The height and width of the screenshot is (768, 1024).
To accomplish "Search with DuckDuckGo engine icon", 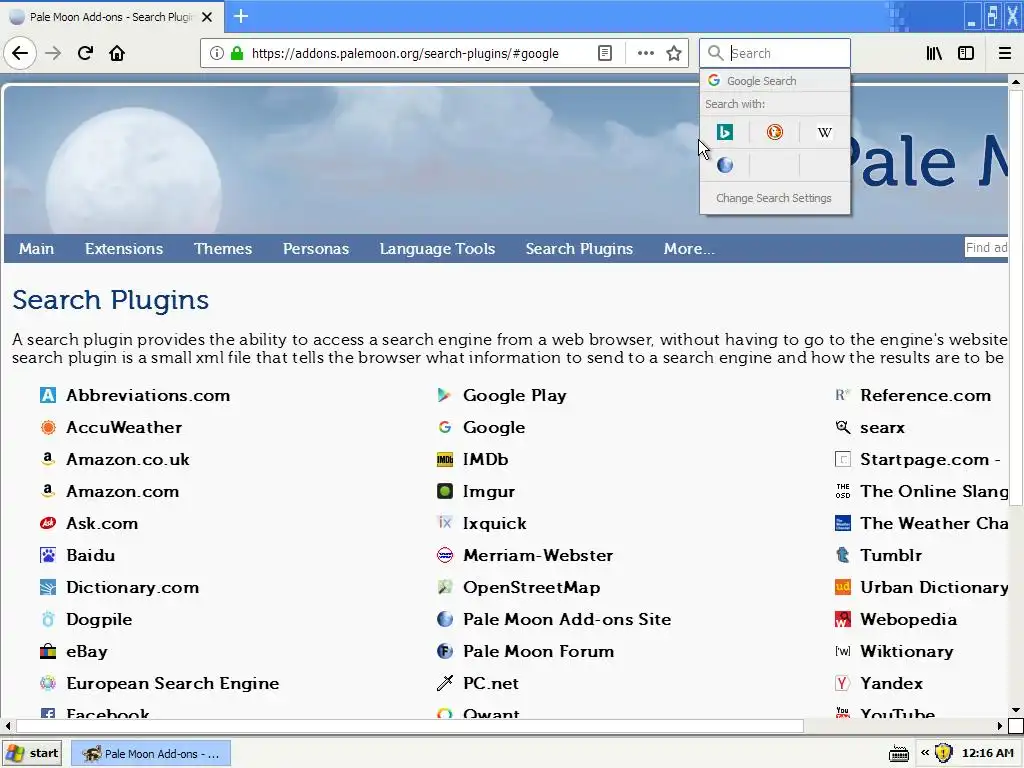I will (x=775, y=132).
